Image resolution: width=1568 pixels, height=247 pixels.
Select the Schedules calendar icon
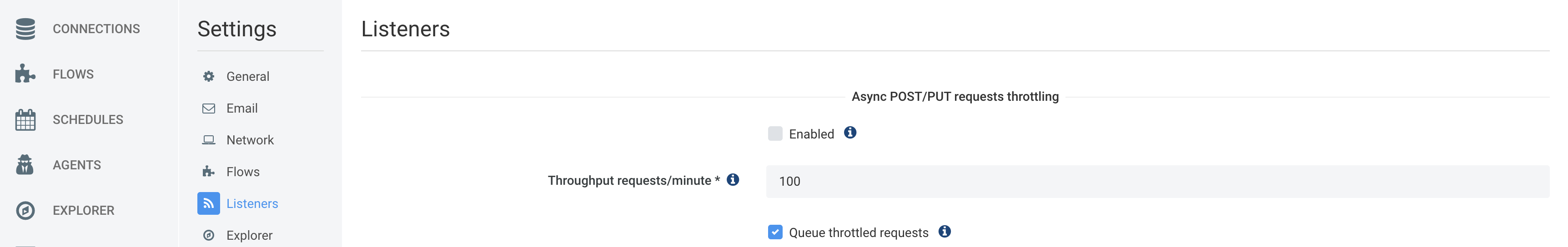pos(25,119)
